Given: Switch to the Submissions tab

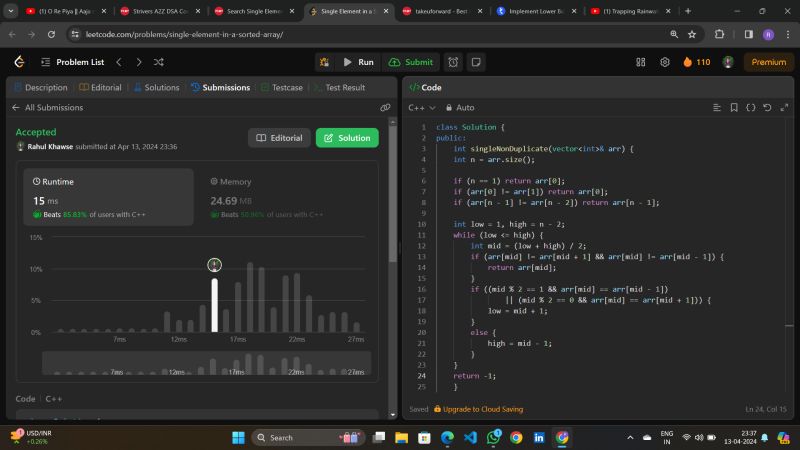Looking at the screenshot, I should 220,87.
